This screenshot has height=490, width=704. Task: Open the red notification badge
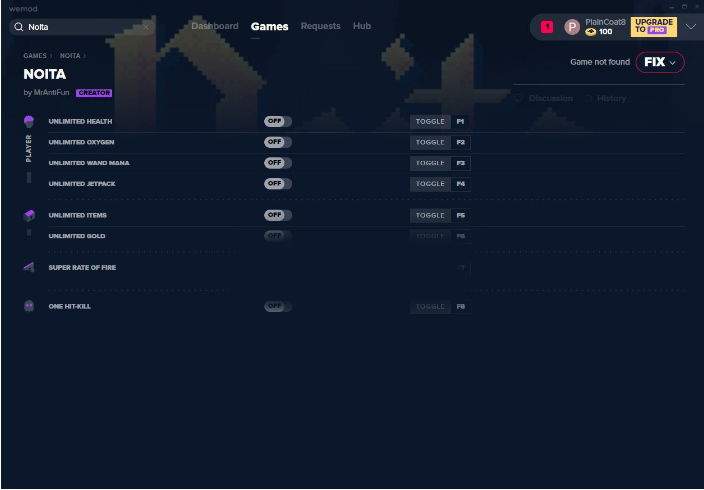click(547, 27)
